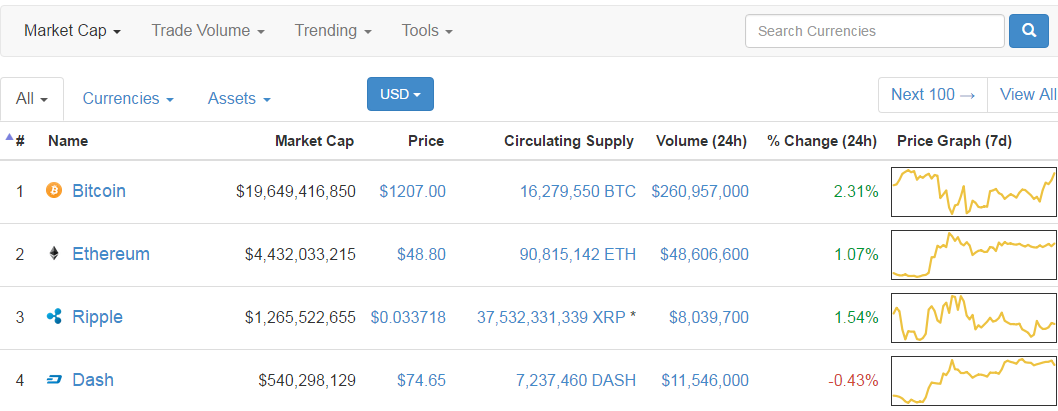Click Bitcoin's $1207.00 price link
The image size is (1058, 411).
[x=412, y=191]
